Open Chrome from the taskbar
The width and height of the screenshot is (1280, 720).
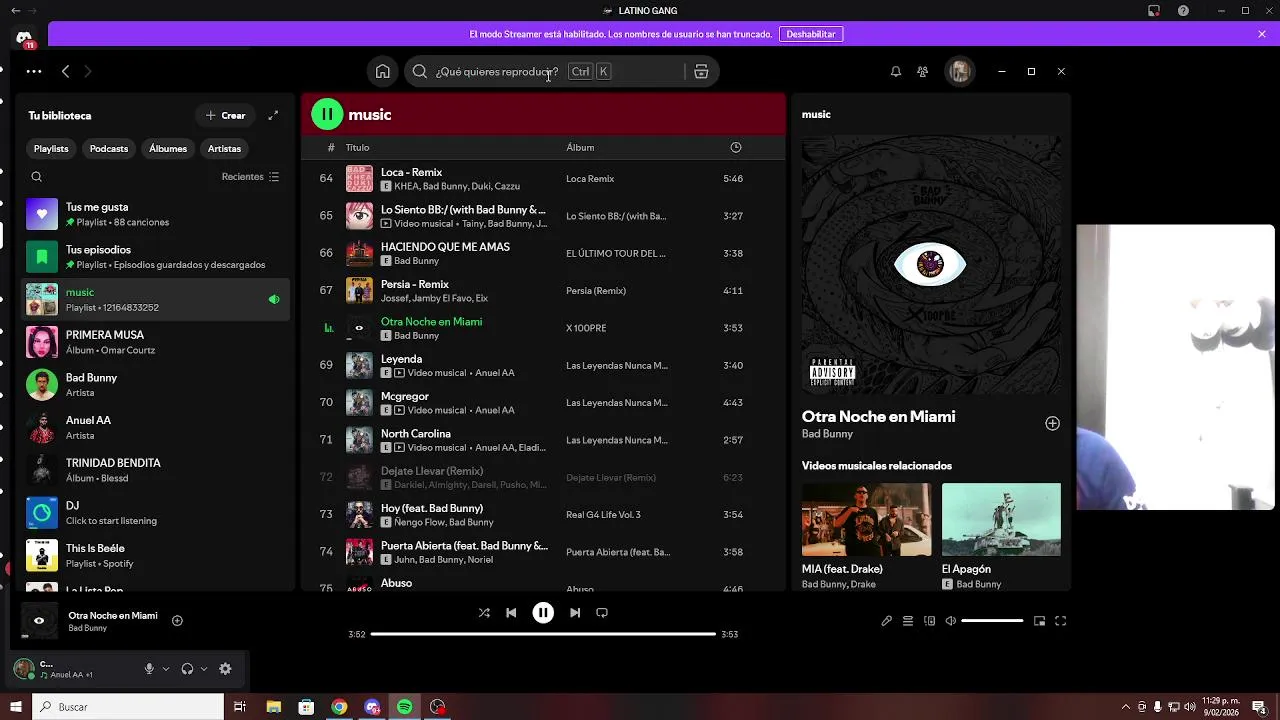pos(339,707)
